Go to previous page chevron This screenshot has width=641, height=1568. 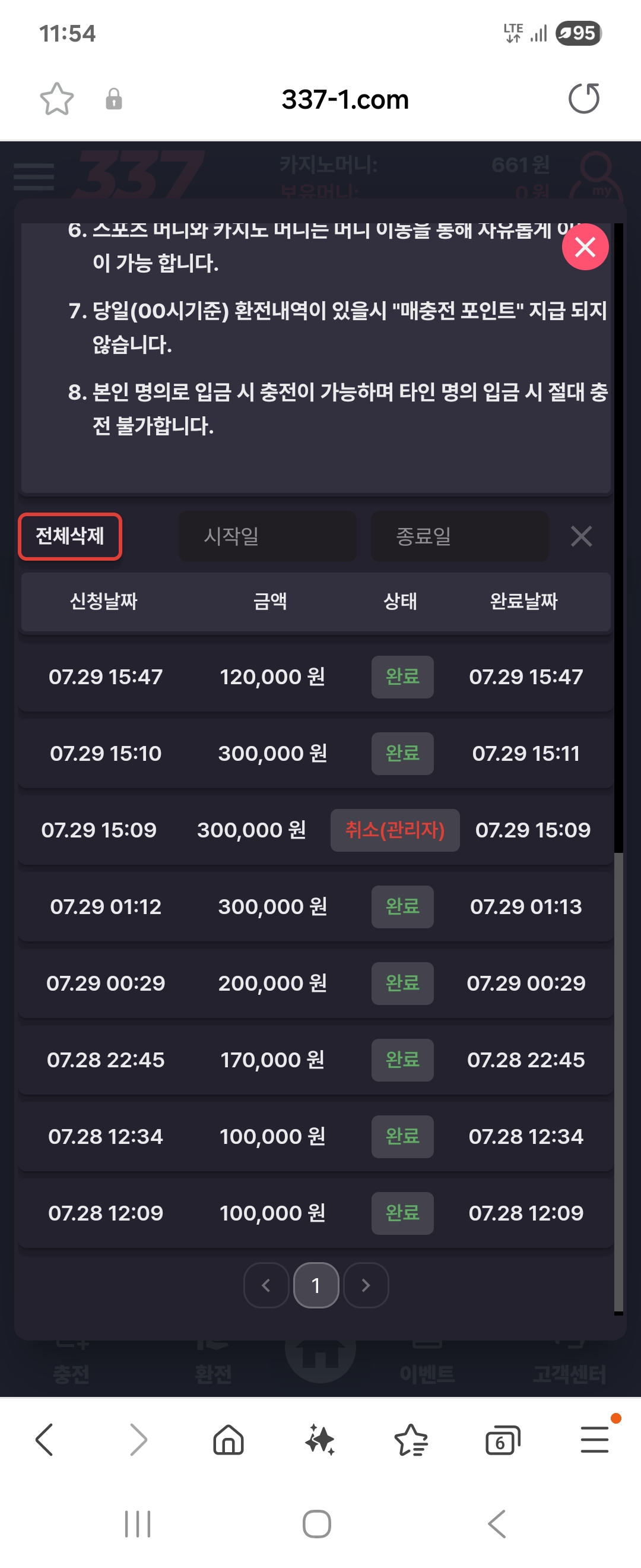tap(266, 1285)
